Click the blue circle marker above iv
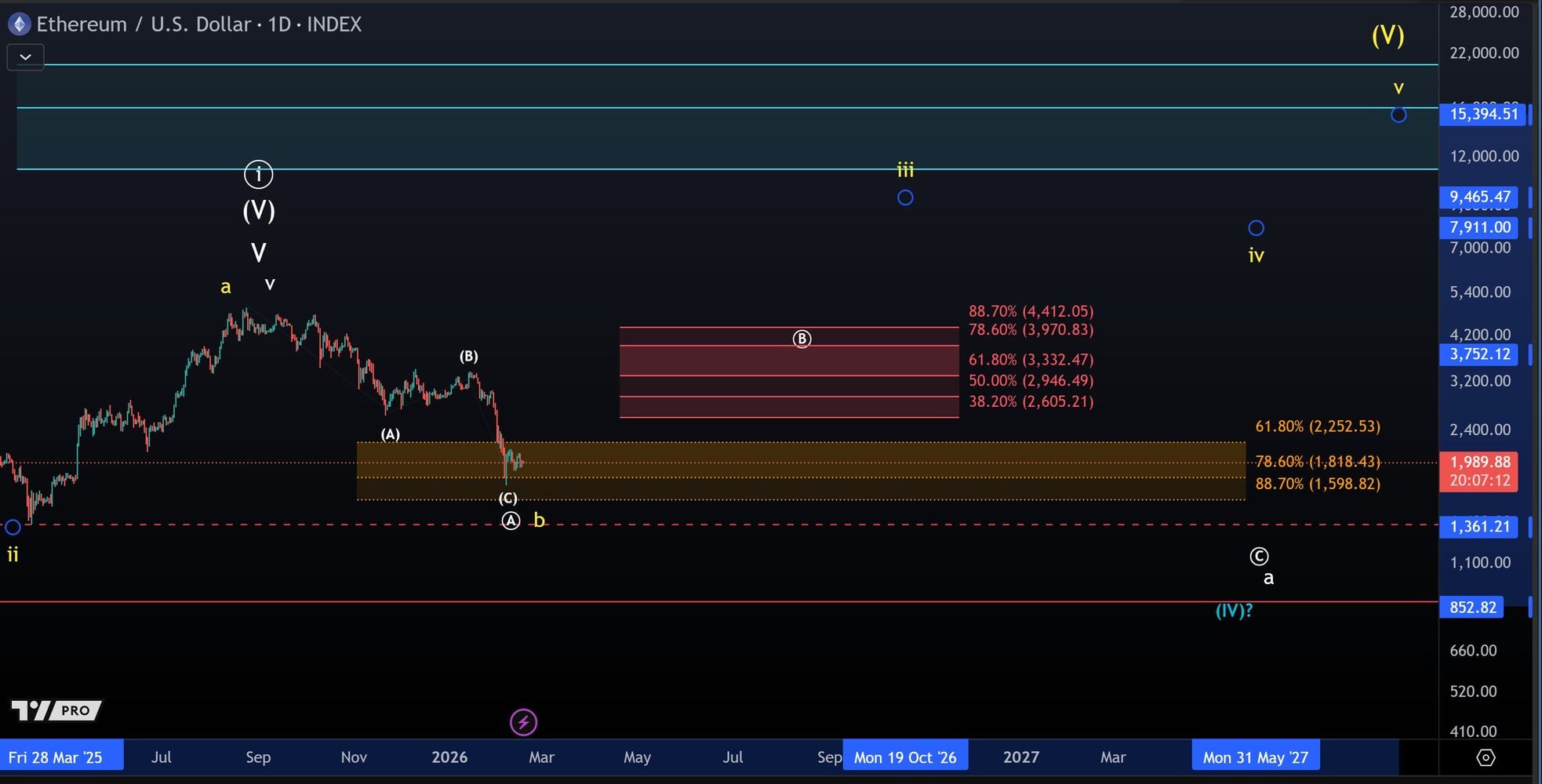This screenshot has height=784, width=1542. click(1256, 228)
